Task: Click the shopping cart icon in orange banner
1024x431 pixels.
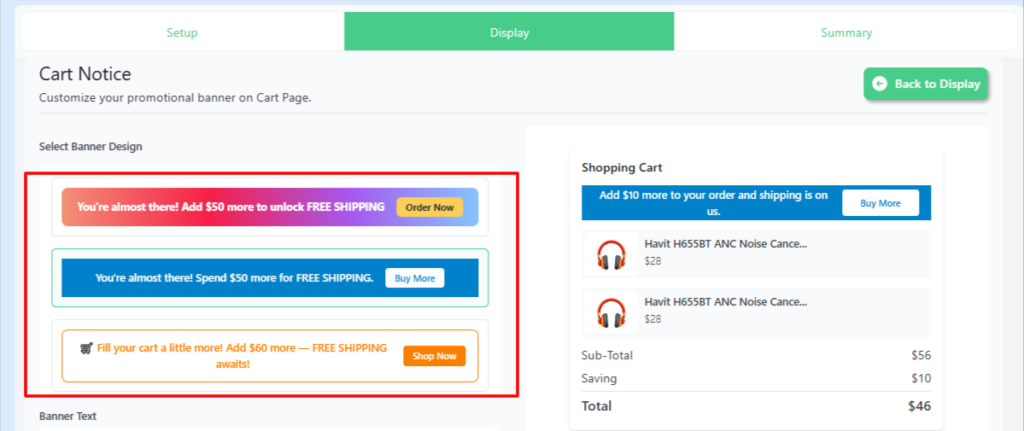Action: tap(86, 348)
